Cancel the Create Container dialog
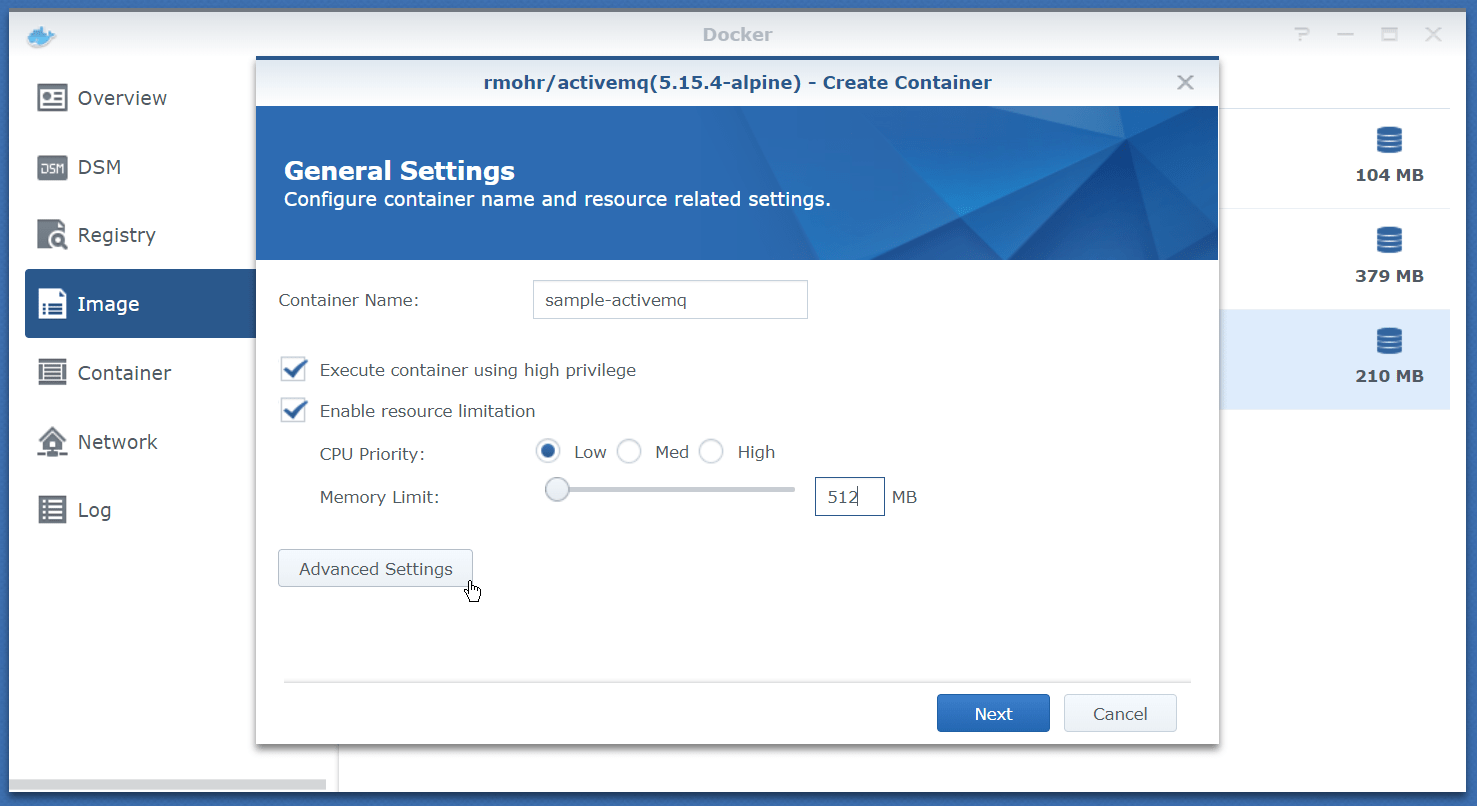Viewport: 1477px width, 806px height. 1120,714
